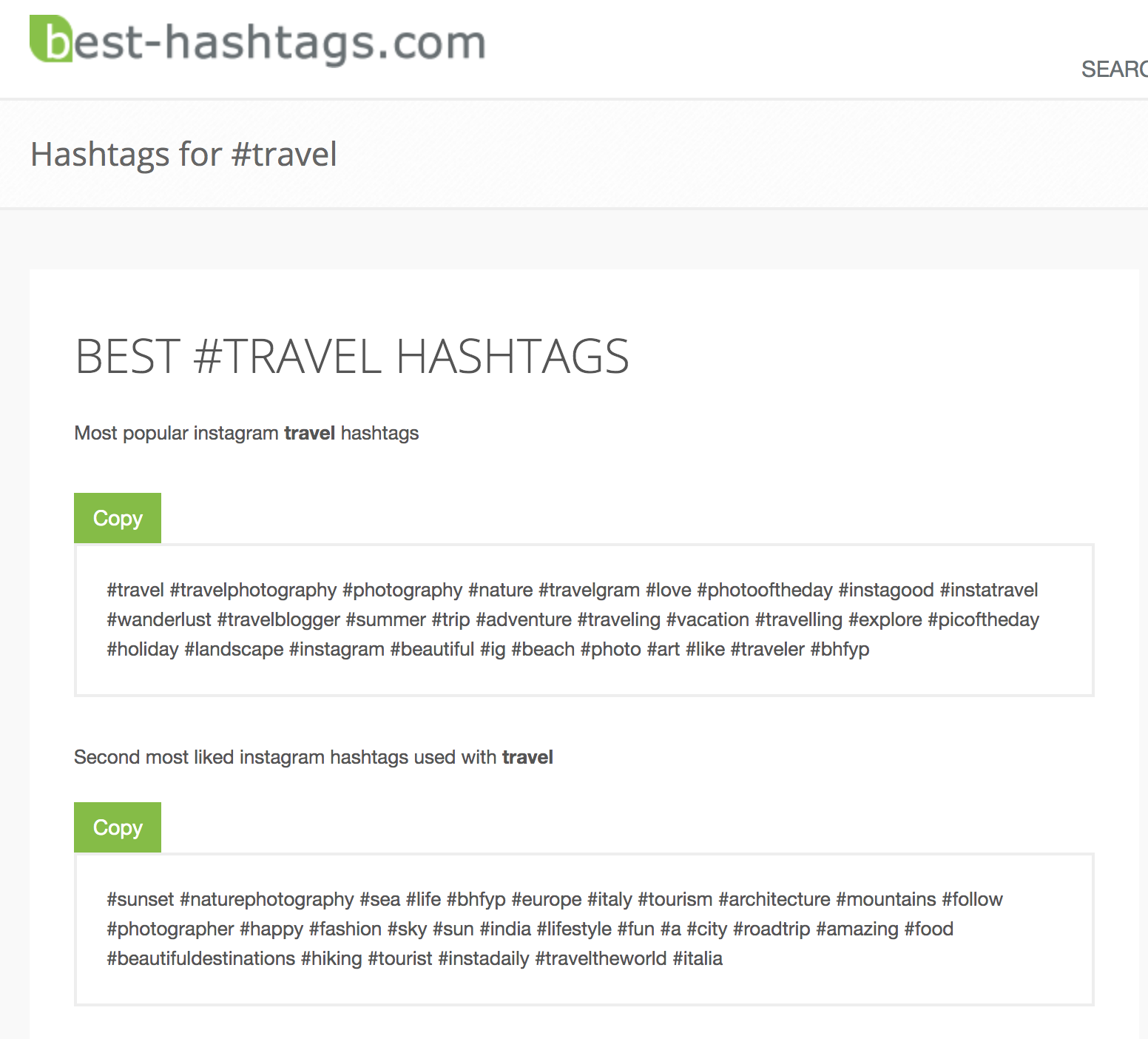Click #picoftheday in the first hashtag box

click(983, 620)
